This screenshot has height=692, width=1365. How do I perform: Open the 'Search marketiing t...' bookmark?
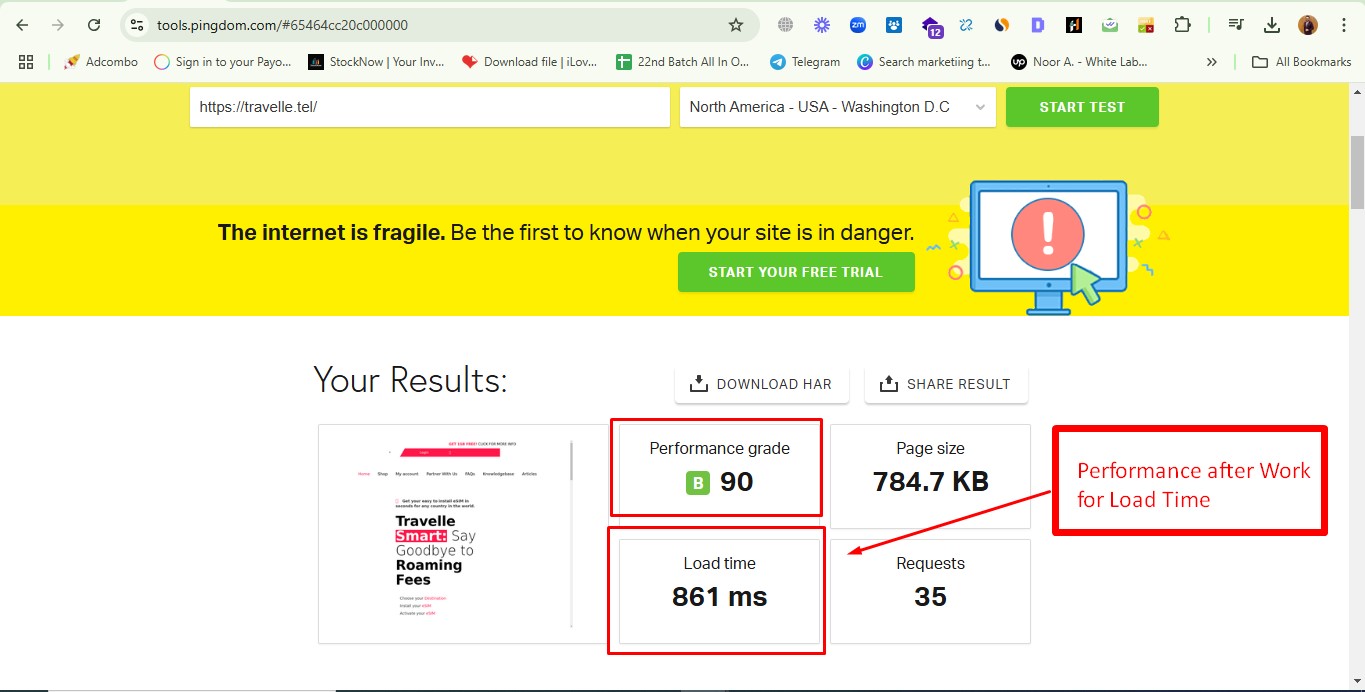[x=924, y=62]
